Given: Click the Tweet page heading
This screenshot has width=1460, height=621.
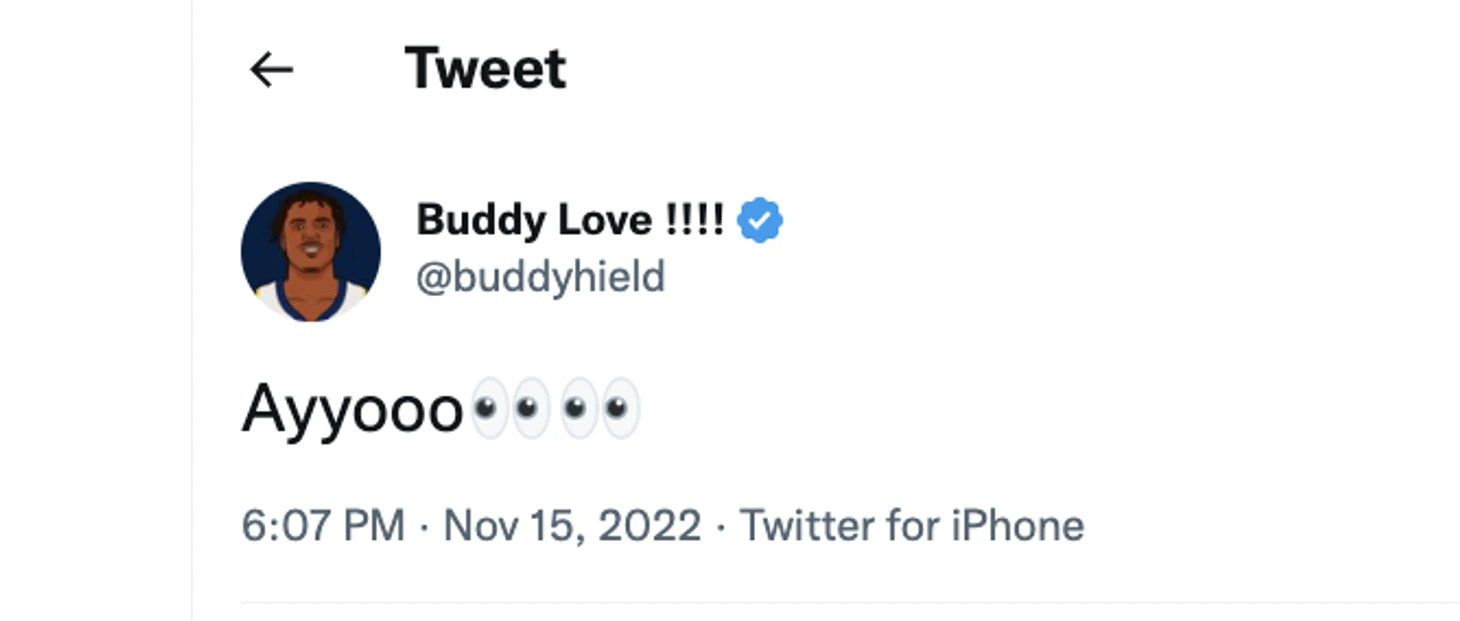Looking at the screenshot, I should click(485, 69).
